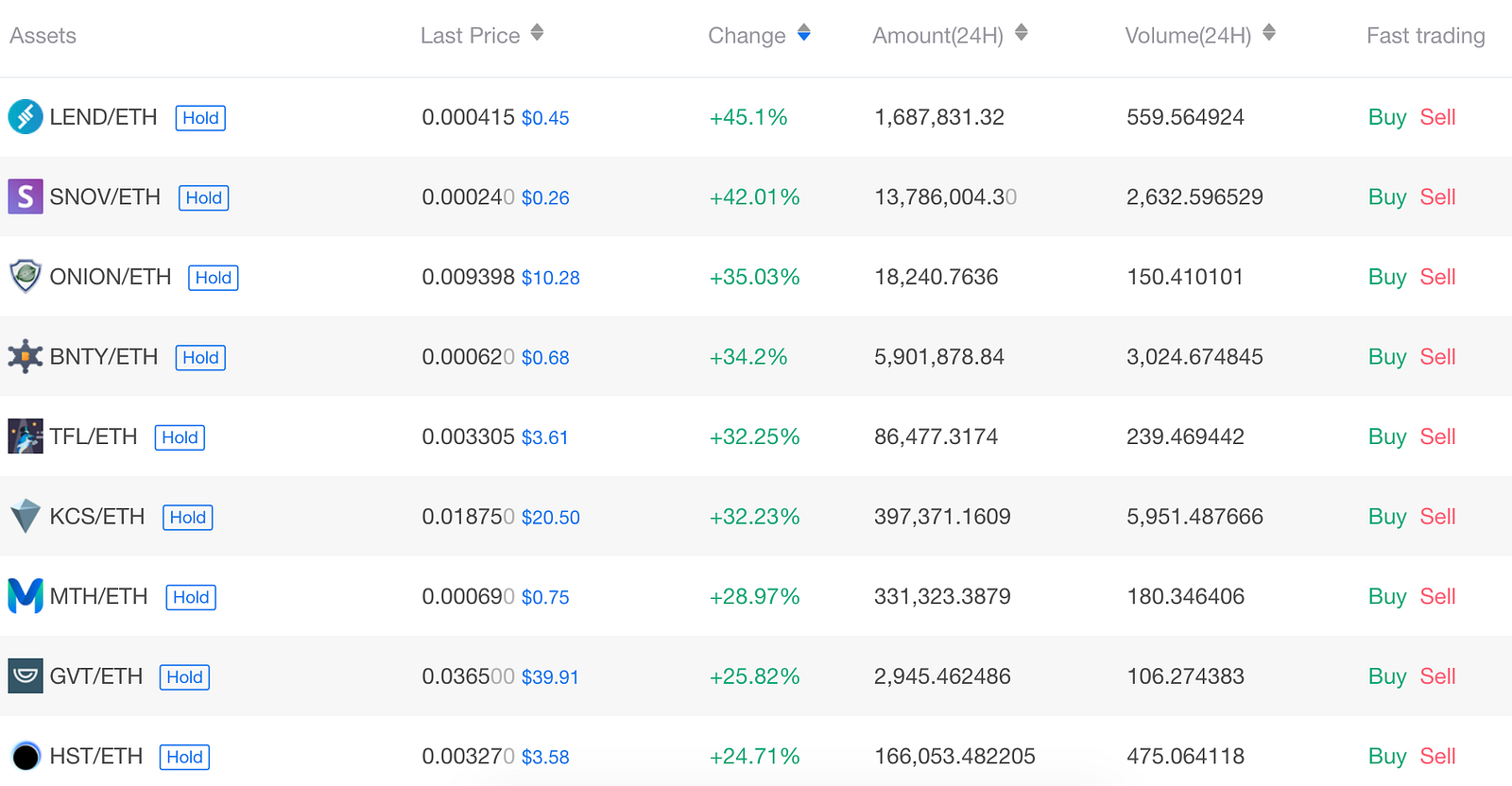Click the KCS diamond icon

point(26,517)
